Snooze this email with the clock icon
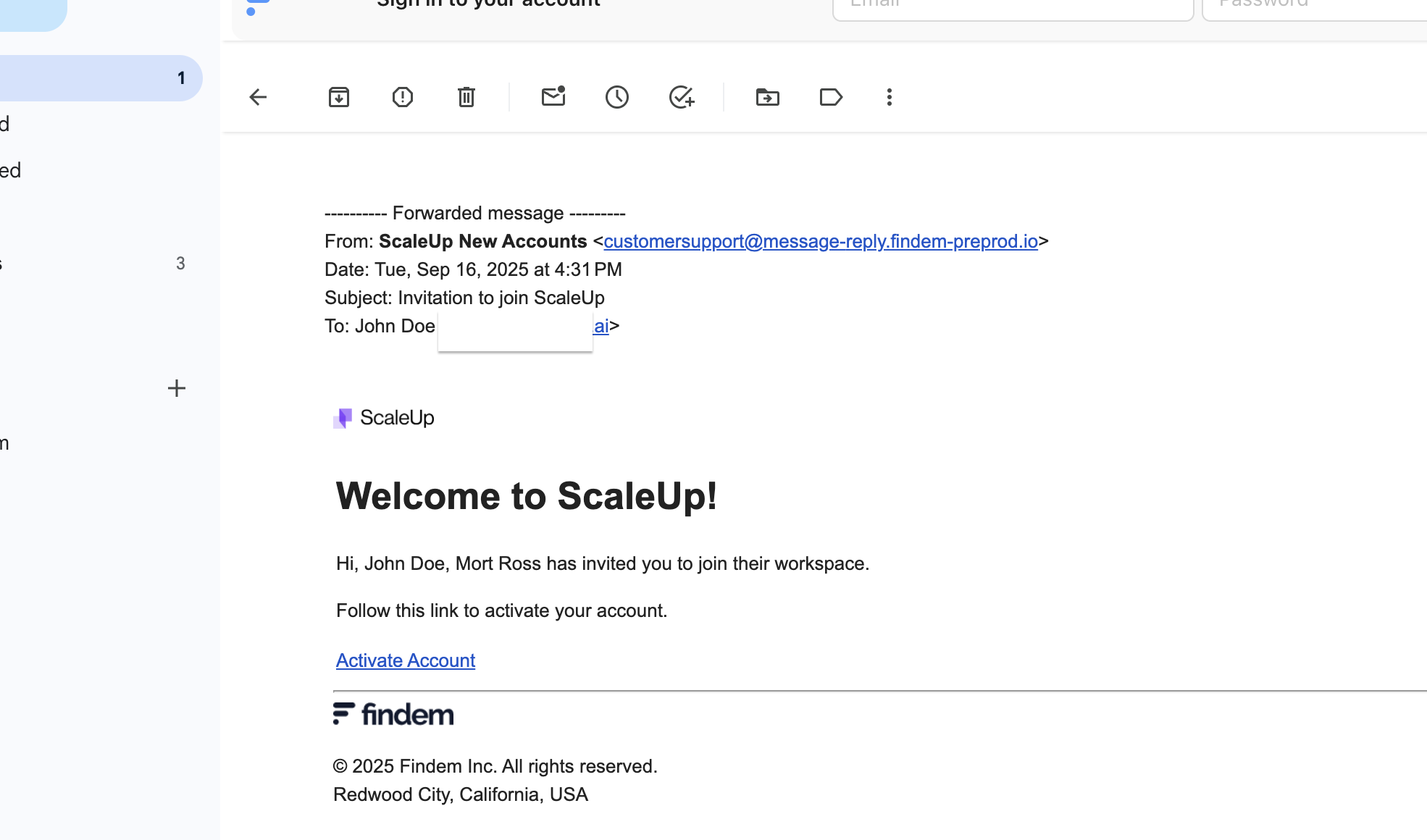The width and height of the screenshot is (1427, 840). coord(617,97)
